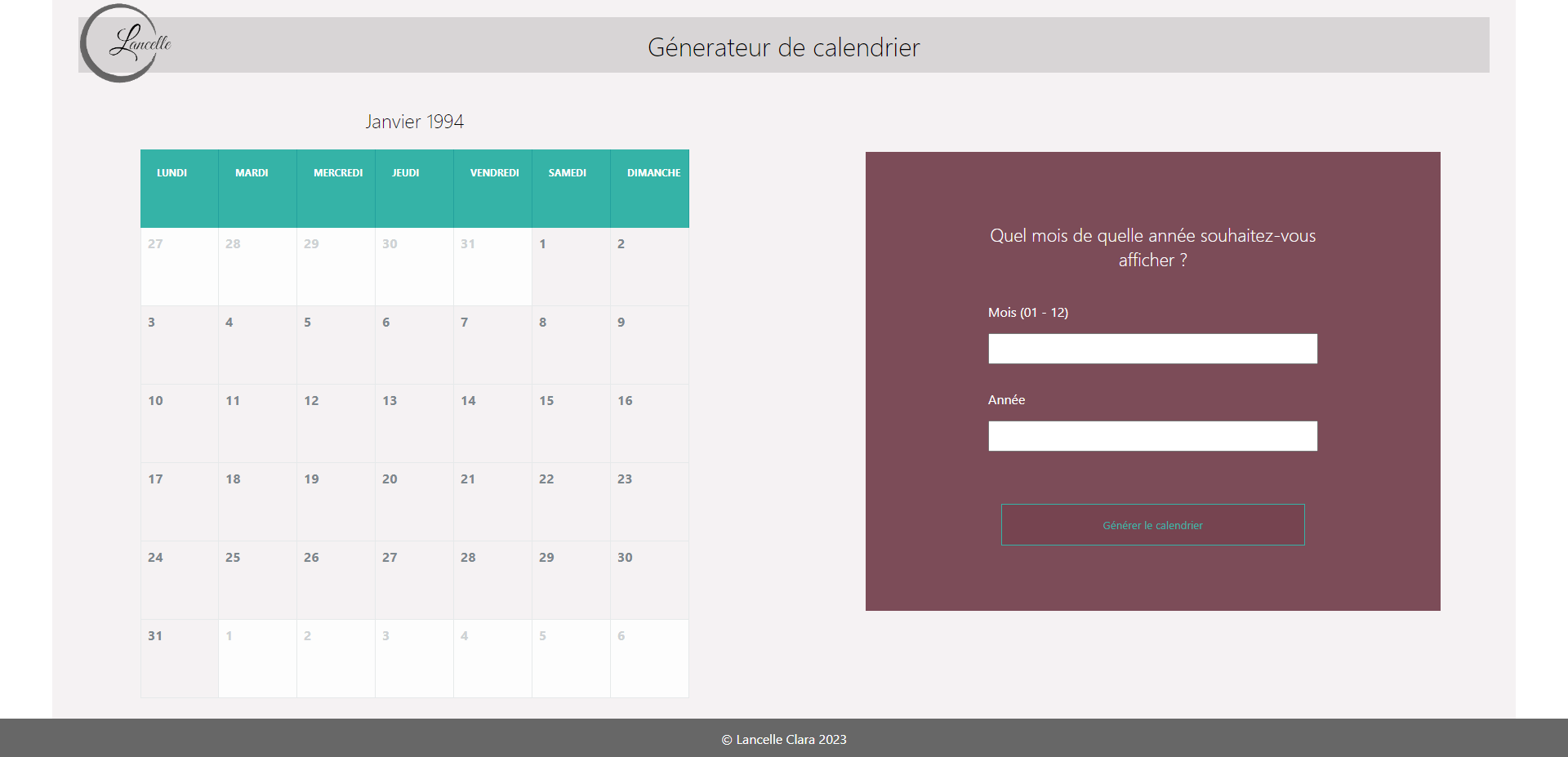Select the DIMANCHE column header
This screenshot has height=757, width=1568.
click(x=649, y=189)
